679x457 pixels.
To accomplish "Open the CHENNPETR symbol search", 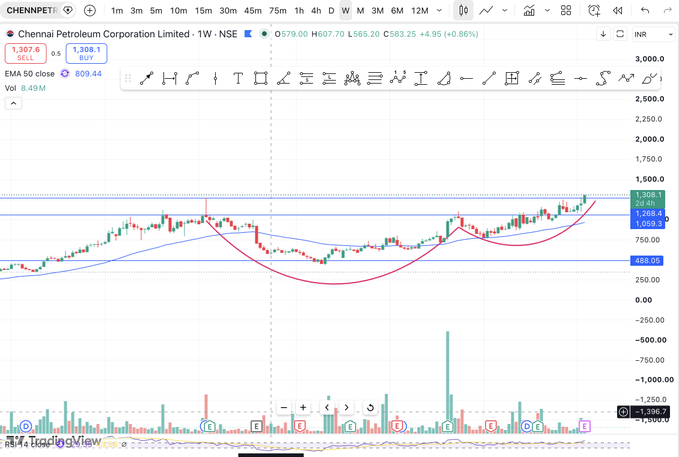I will (32, 10).
